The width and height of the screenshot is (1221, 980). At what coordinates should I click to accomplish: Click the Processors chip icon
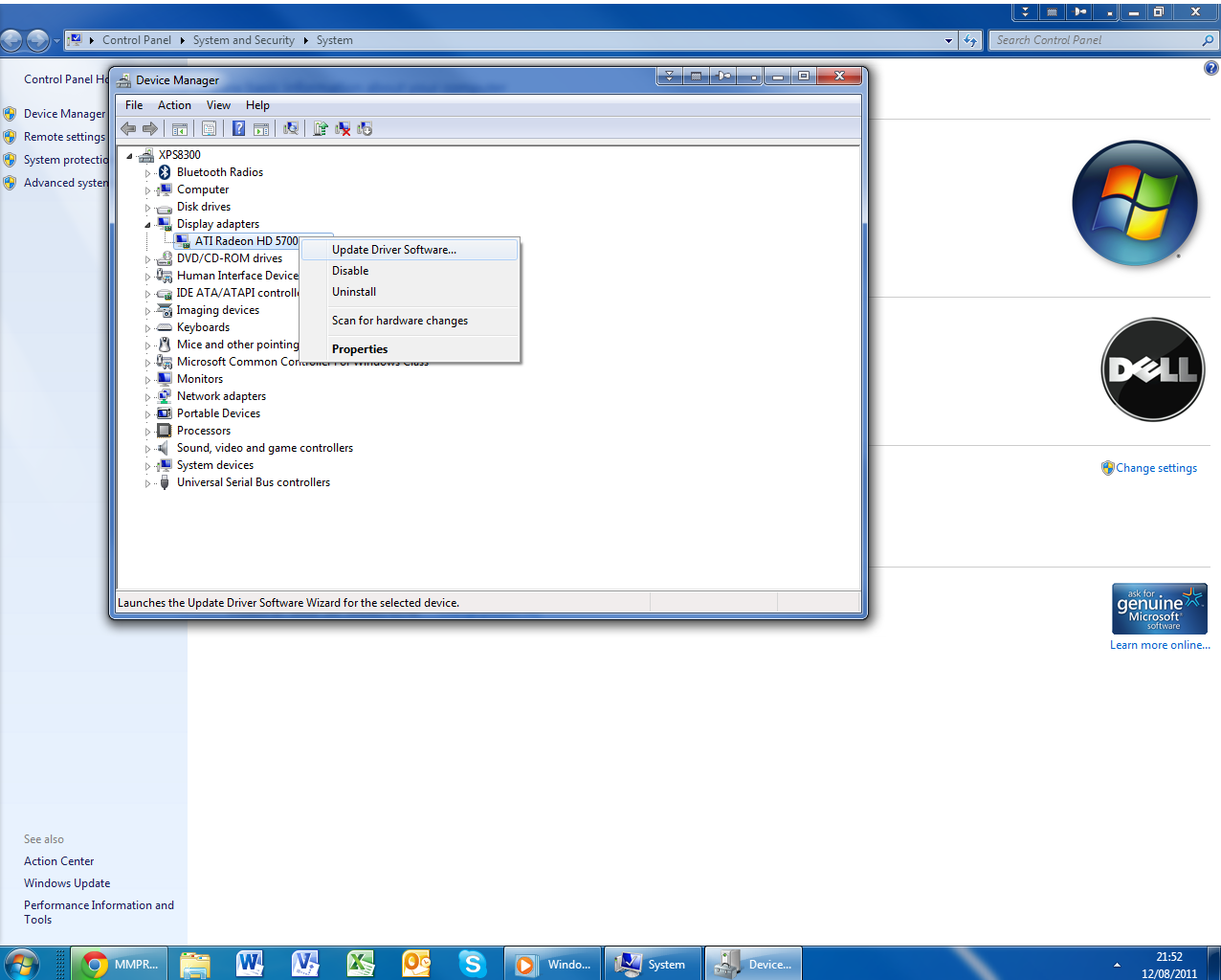(x=165, y=431)
